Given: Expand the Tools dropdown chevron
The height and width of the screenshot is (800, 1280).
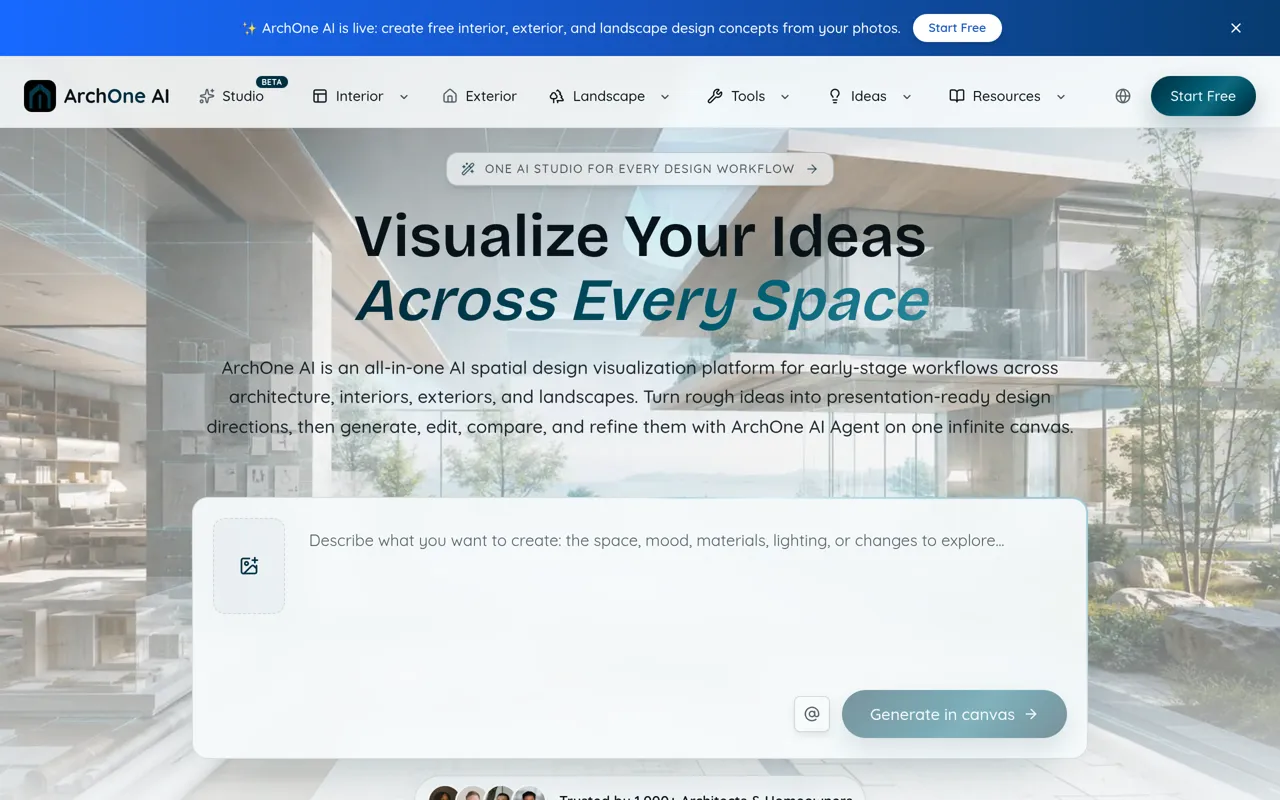Looking at the screenshot, I should [x=785, y=96].
